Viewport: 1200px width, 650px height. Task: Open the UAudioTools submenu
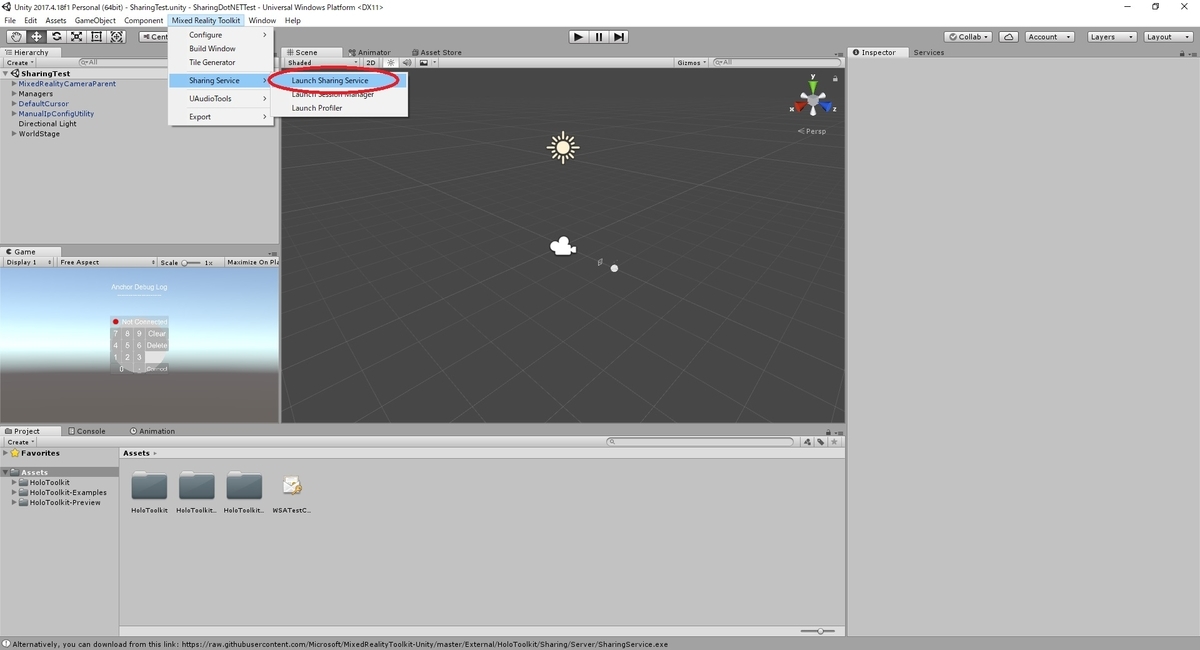pos(221,98)
